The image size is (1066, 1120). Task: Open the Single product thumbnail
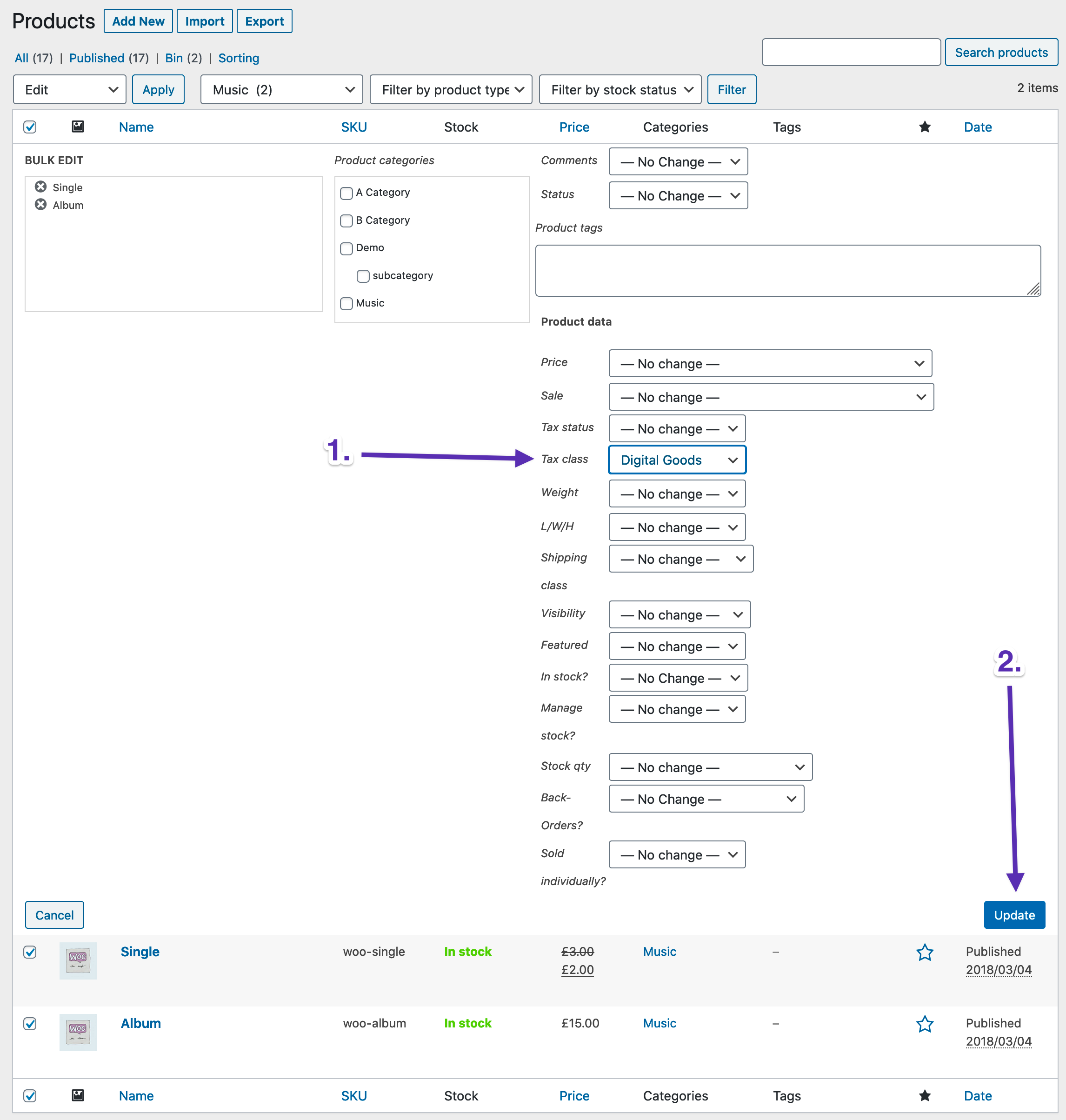[78, 960]
